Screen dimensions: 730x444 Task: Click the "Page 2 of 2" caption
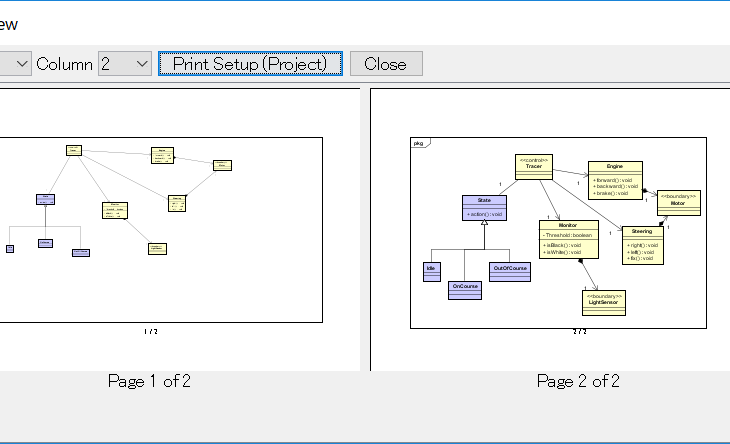pos(578,381)
